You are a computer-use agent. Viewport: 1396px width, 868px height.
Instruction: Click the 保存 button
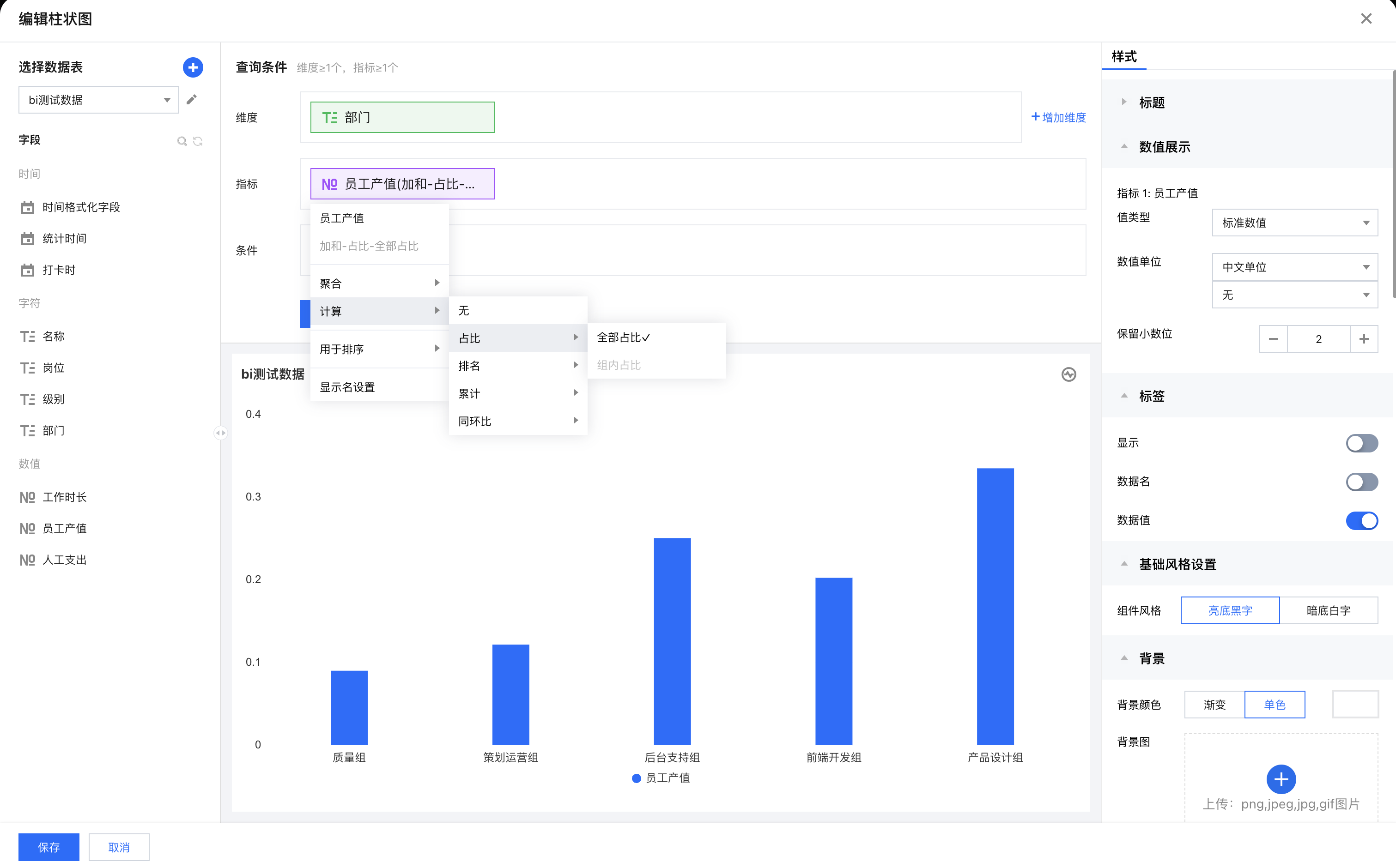[x=49, y=847]
